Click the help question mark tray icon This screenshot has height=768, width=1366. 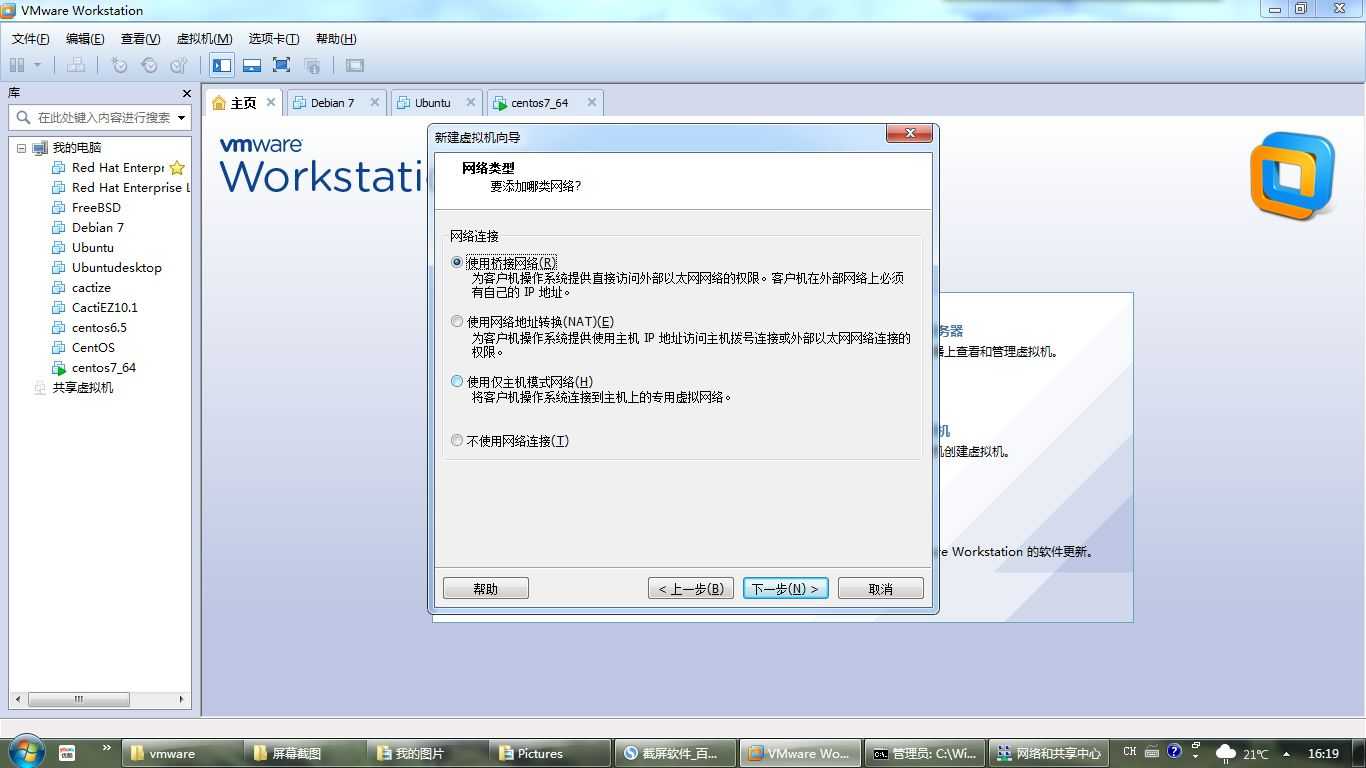pos(1175,751)
